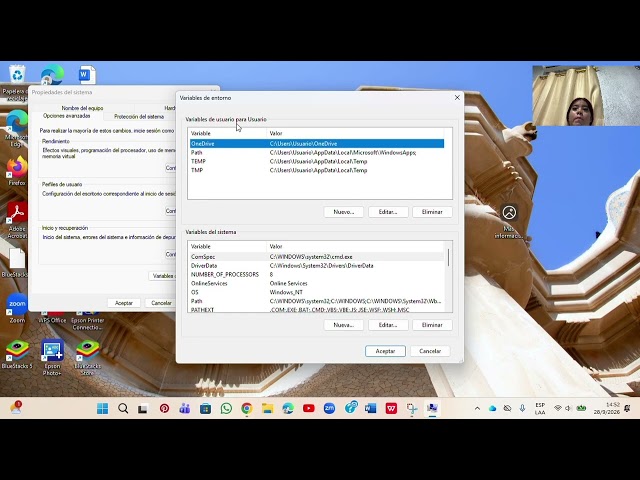Select the TMP user variable row
The width and height of the screenshot is (640, 480).
point(317,170)
